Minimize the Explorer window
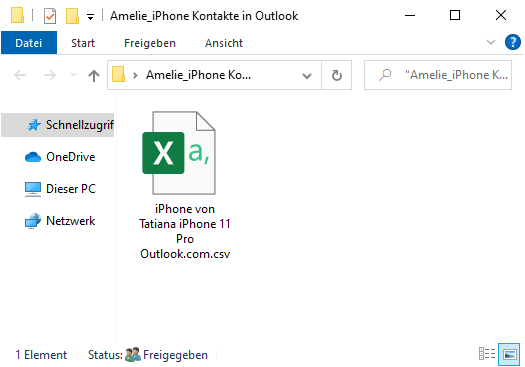The image size is (525, 367). click(x=410, y=15)
